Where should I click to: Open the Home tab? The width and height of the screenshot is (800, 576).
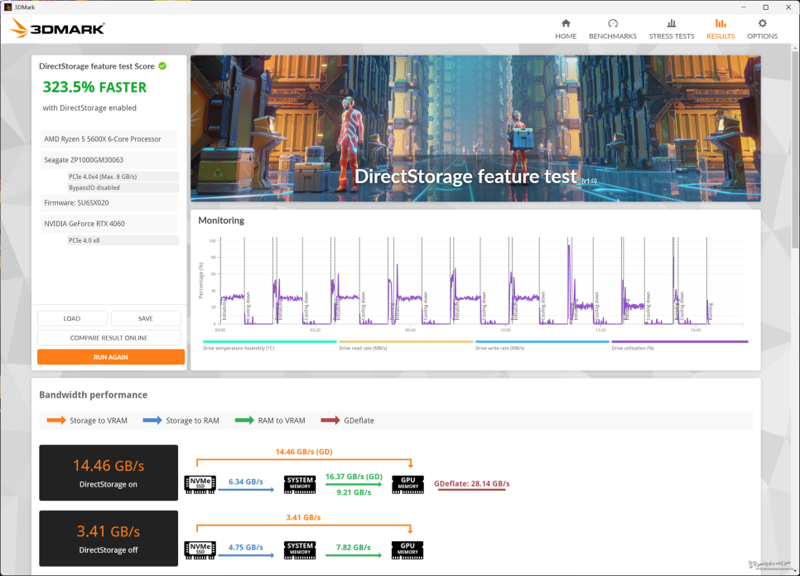pyautogui.click(x=565, y=29)
